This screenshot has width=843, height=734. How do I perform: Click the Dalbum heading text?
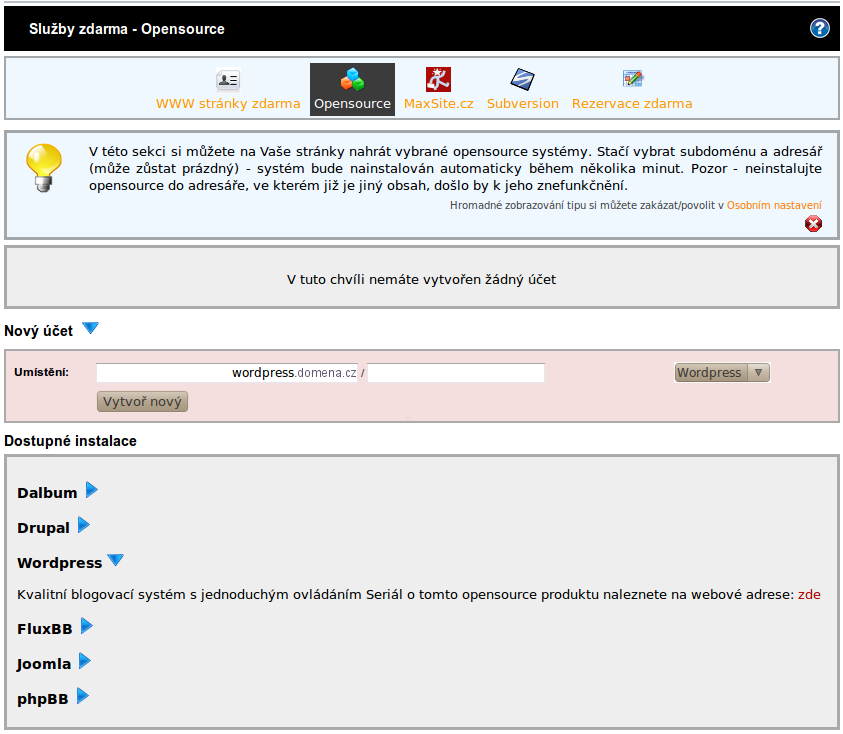click(47, 493)
